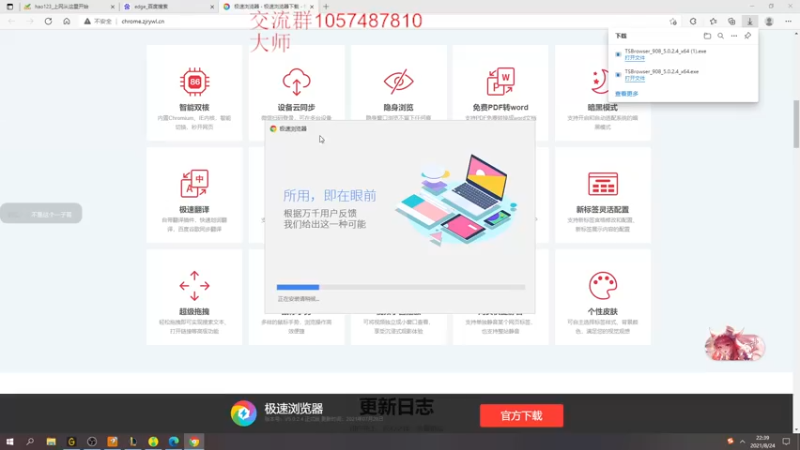This screenshot has height=450, width=800.
Task: Click the 隐身浏览 crossed-eye icon
Action: (x=398, y=82)
